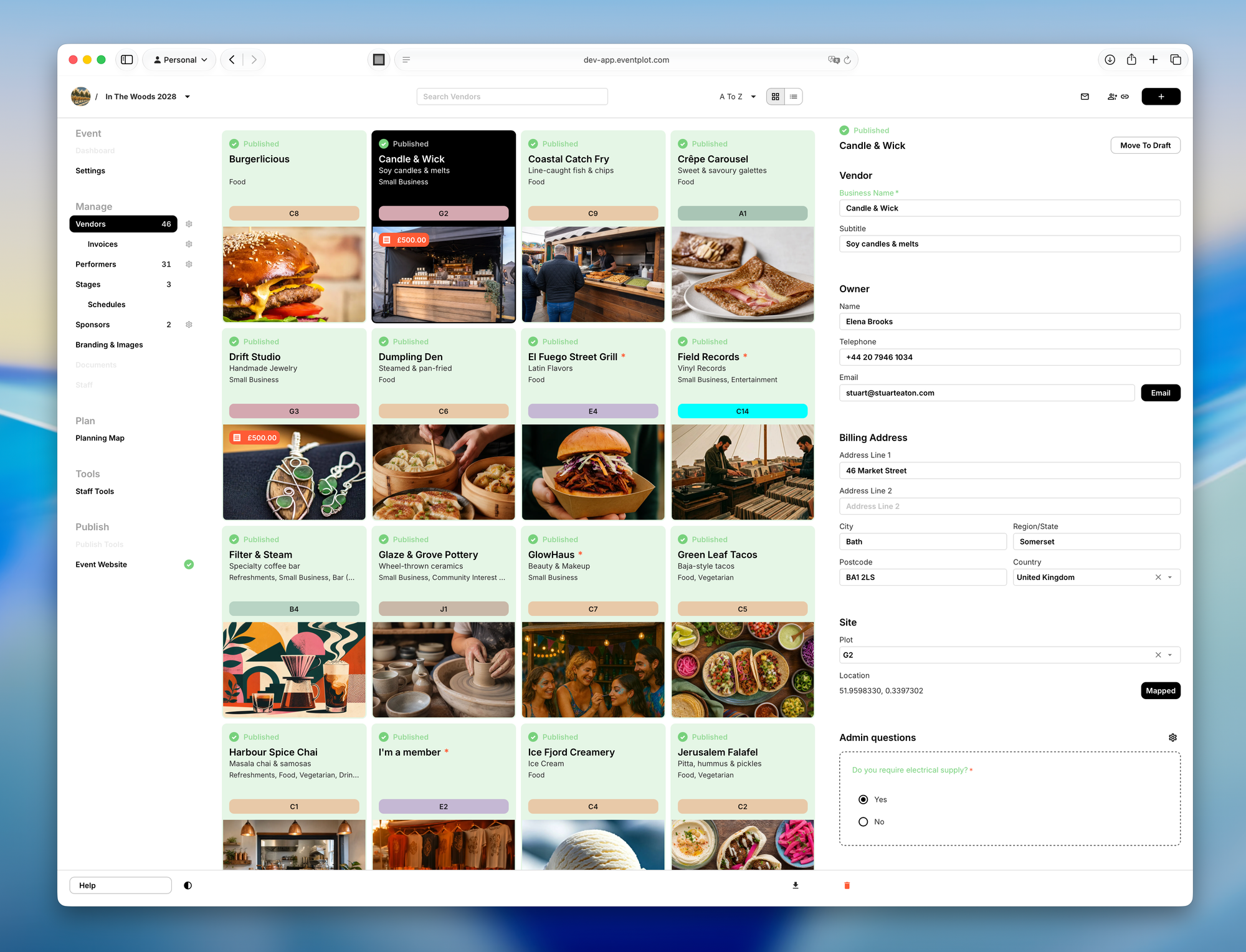Viewport: 1246px width, 952px height.
Task: Click the C14 cyan plot tag
Action: (x=742, y=411)
